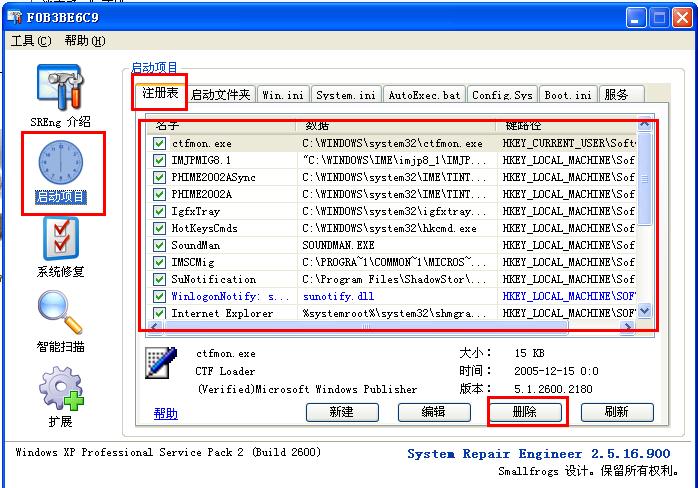Switch to the AutoExec.bat tab

click(424, 94)
